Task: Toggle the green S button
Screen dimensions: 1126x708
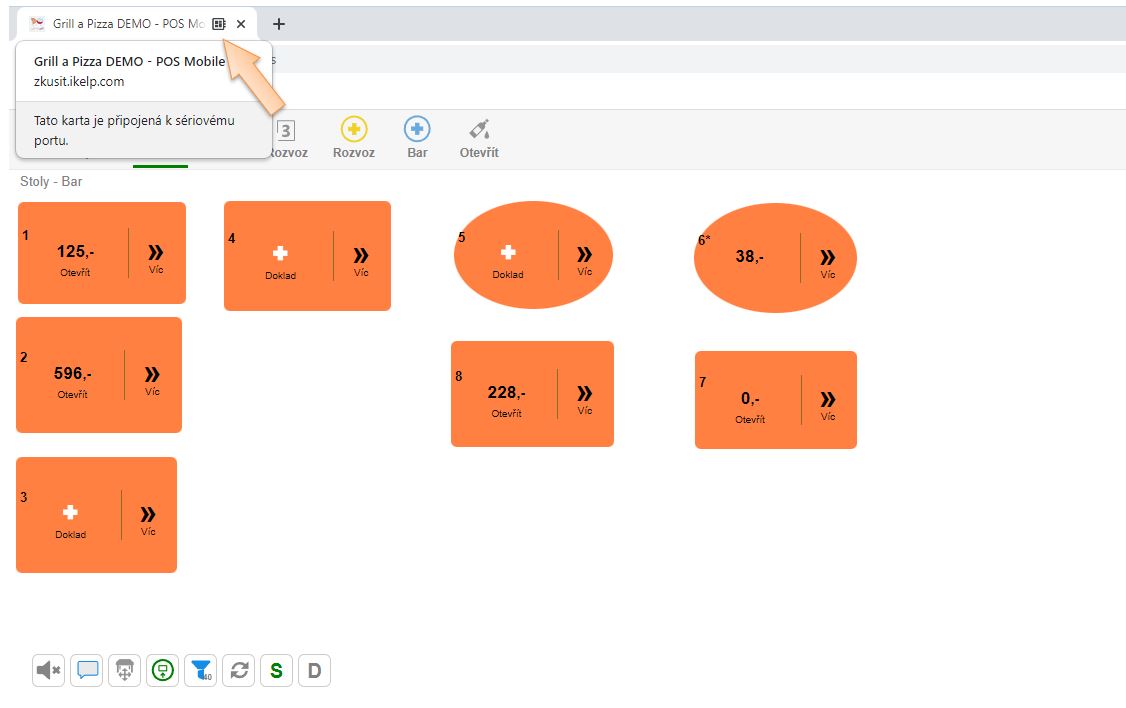Action: pyautogui.click(x=276, y=670)
